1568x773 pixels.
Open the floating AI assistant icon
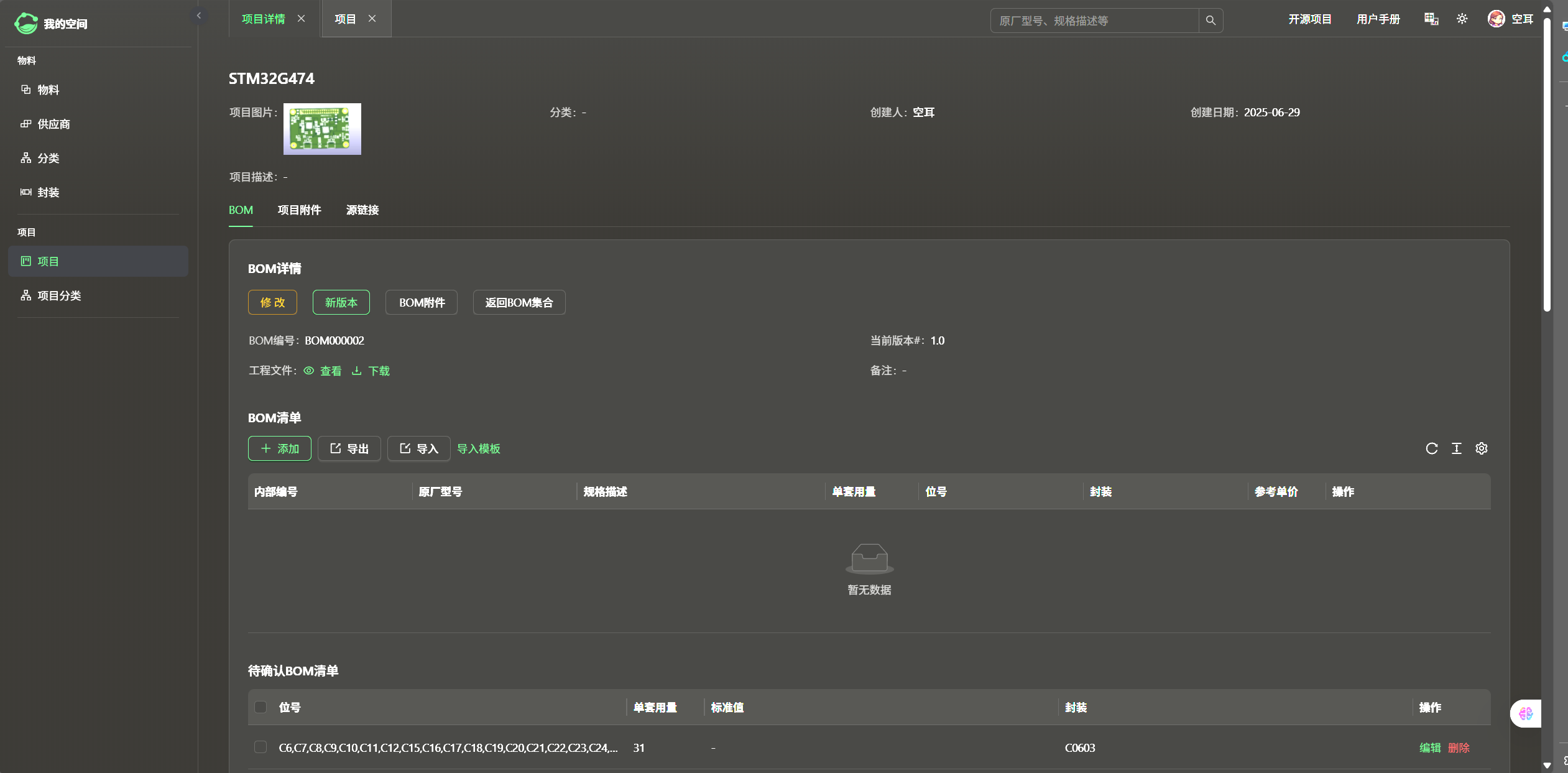tap(1526, 713)
